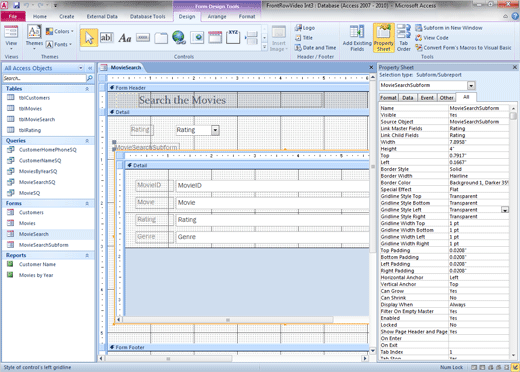
Task: Select the Text Box control tool
Action: (106, 38)
